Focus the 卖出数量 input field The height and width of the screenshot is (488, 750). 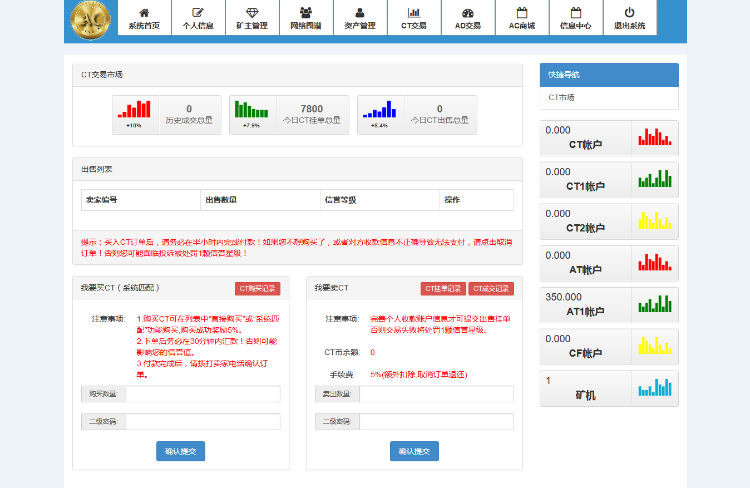click(436, 394)
